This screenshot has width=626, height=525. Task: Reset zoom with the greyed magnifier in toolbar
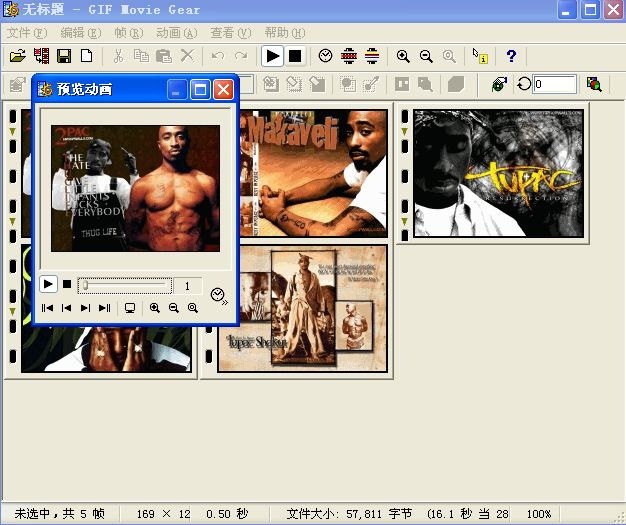point(449,56)
